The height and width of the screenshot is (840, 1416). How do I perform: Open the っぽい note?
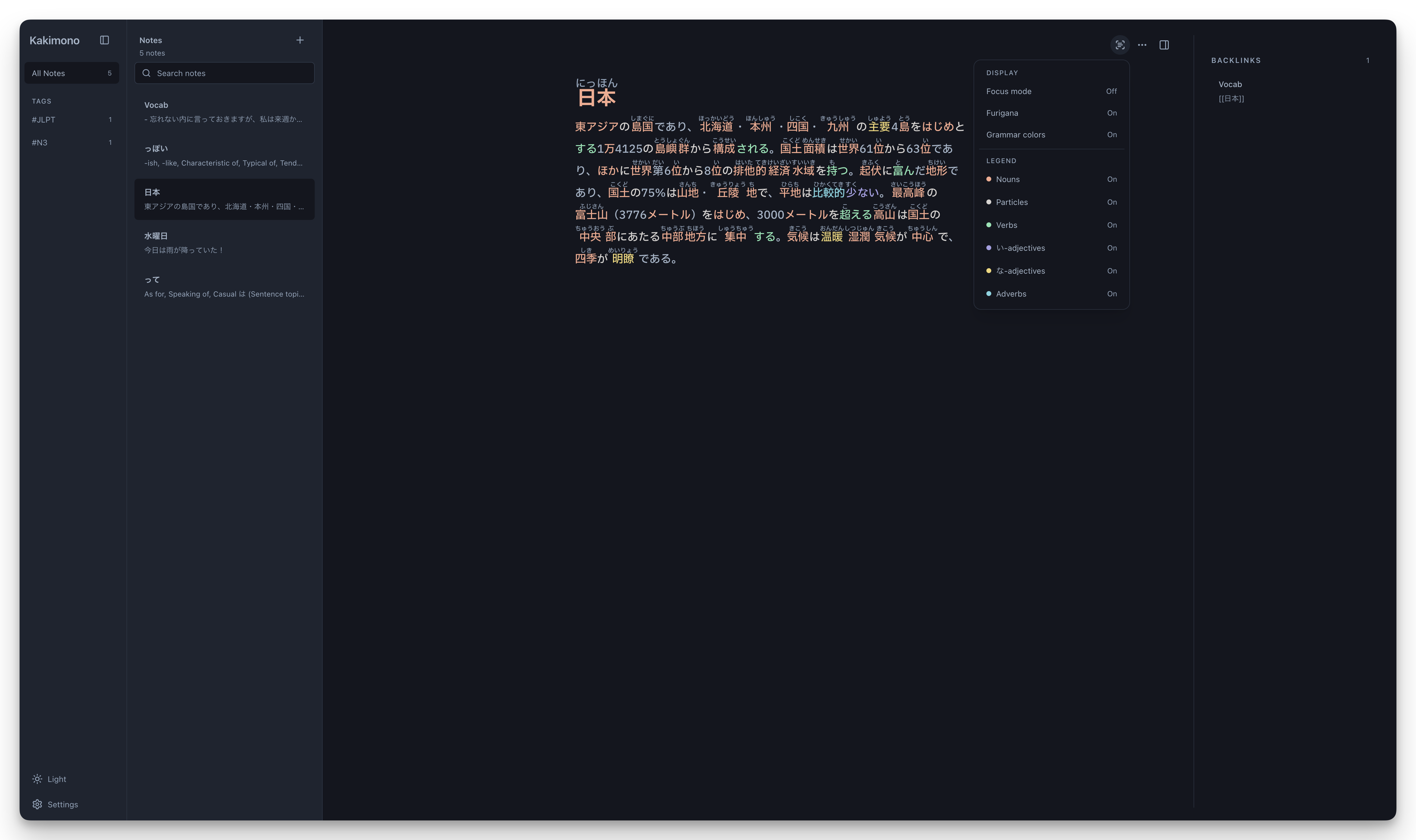click(x=224, y=156)
